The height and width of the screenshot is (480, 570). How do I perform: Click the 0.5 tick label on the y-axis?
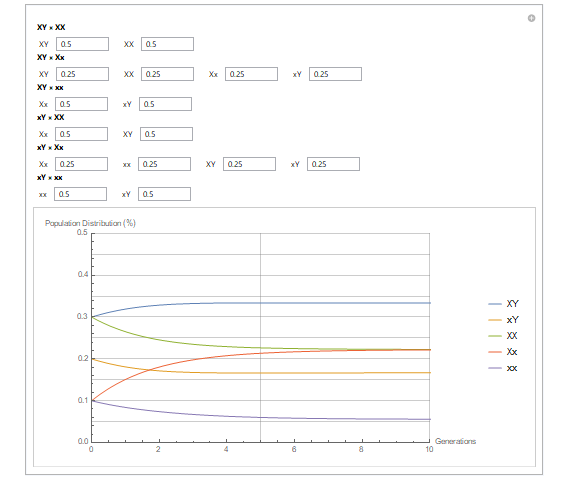point(82,233)
